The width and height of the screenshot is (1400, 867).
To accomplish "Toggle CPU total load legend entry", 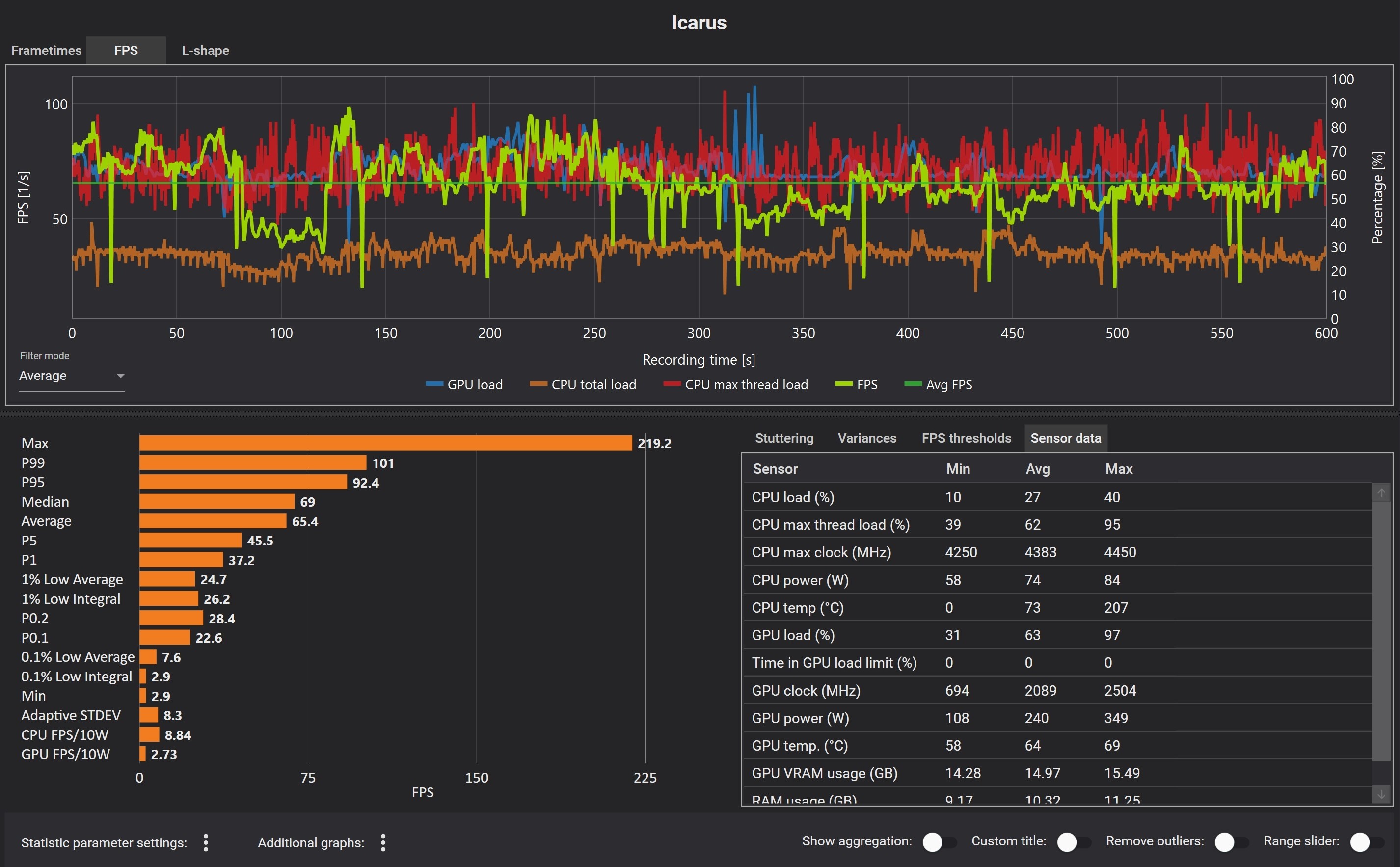I will (583, 385).
